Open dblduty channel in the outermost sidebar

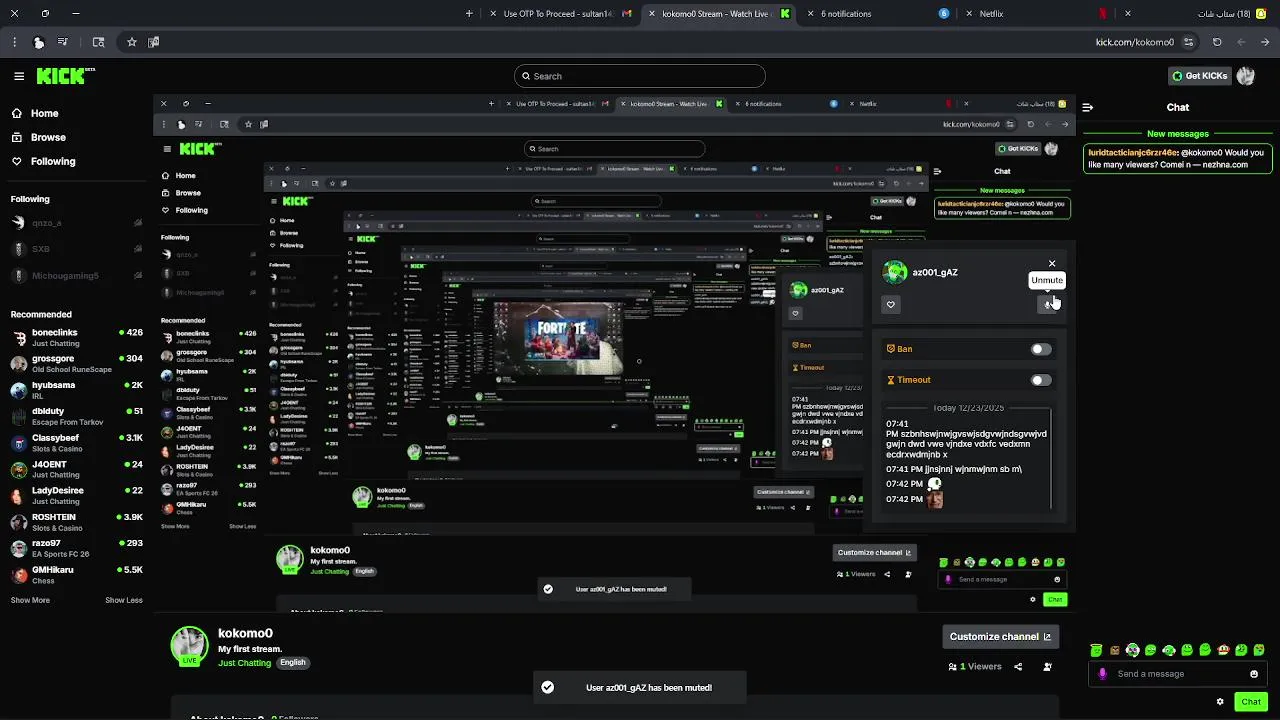(77, 417)
